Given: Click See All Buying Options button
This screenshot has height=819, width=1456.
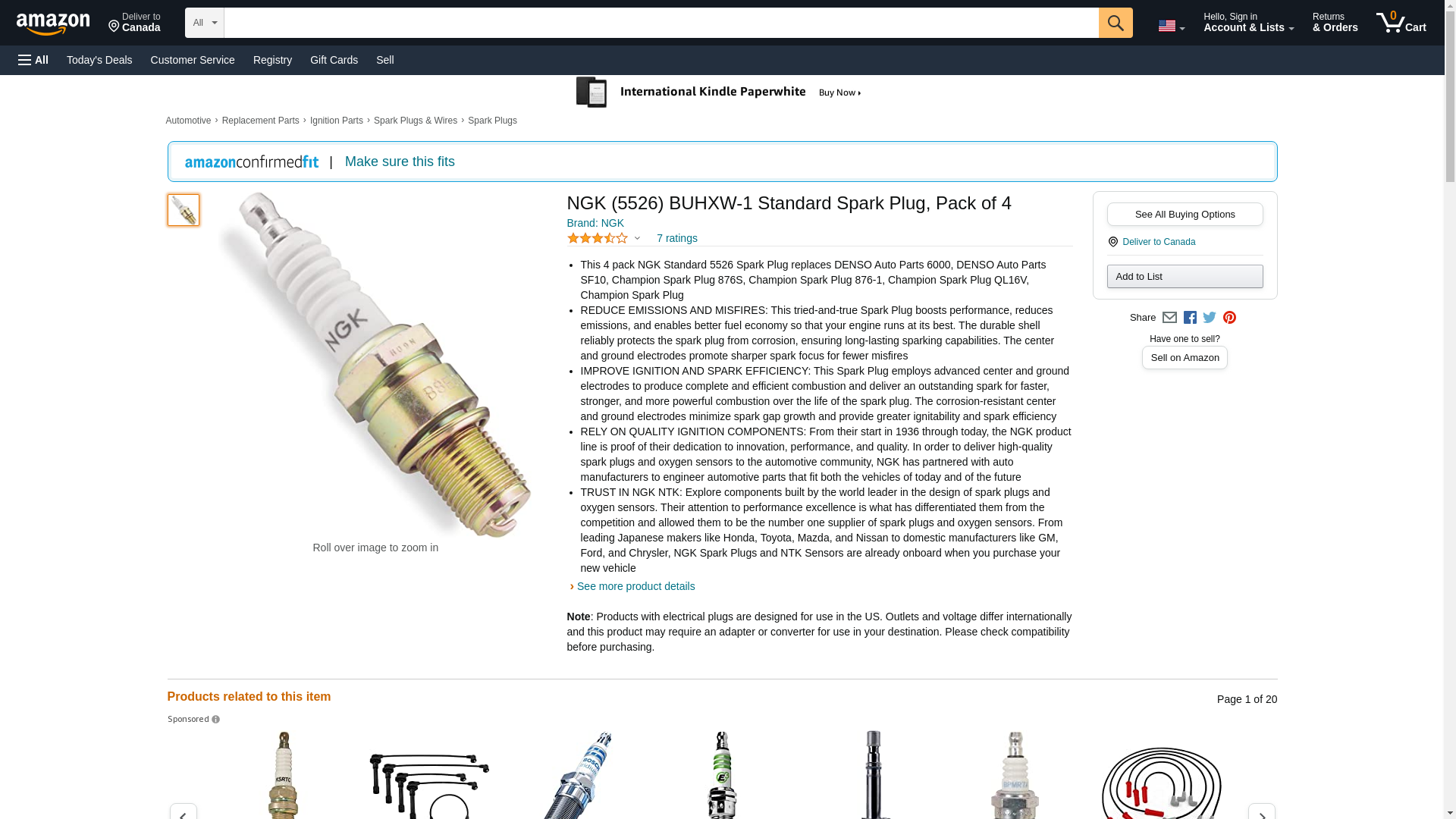Looking at the screenshot, I should 1185,215.
